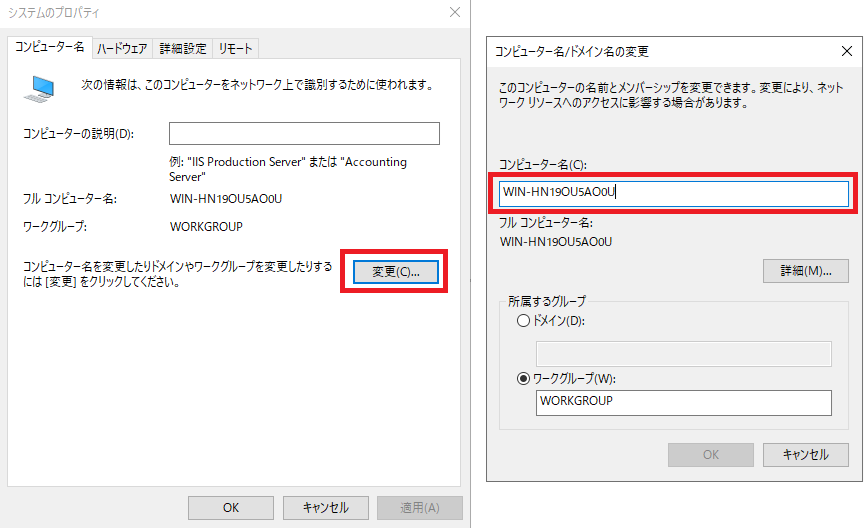Open the リモート tab
865x530 pixels.
coord(236,48)
